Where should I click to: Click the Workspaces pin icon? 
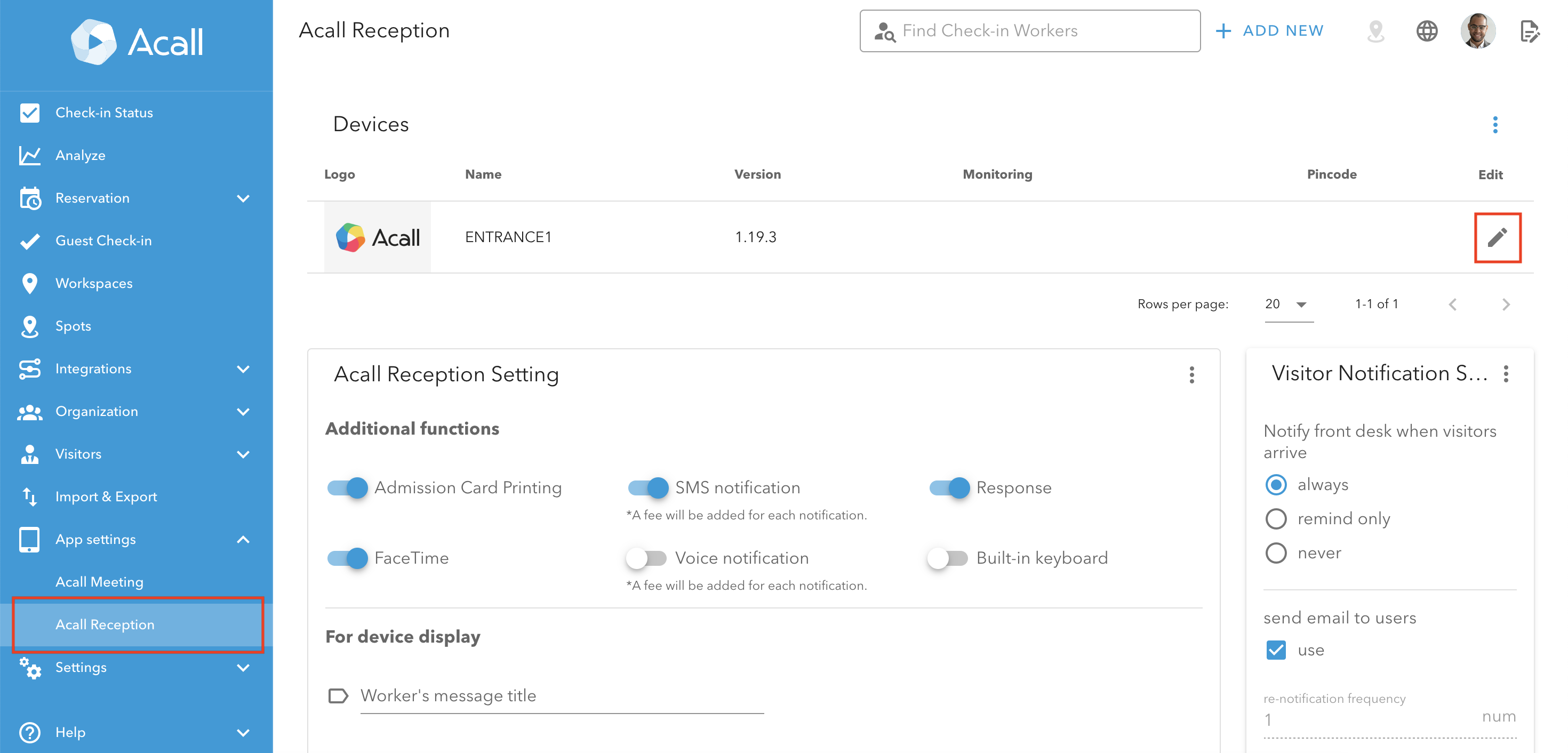coord(29,284)
